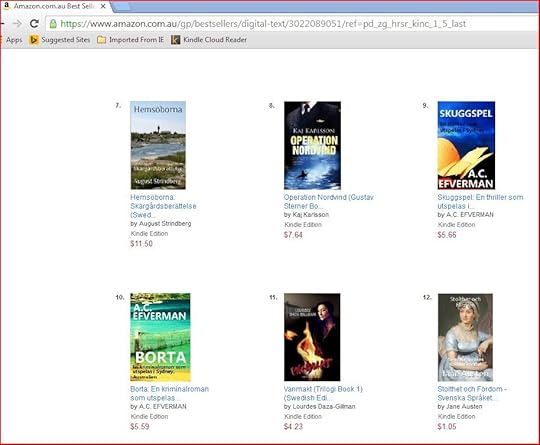
Task: Select the Amazon.com.au Best Sellers tab
Action: (x=55, y=6)
